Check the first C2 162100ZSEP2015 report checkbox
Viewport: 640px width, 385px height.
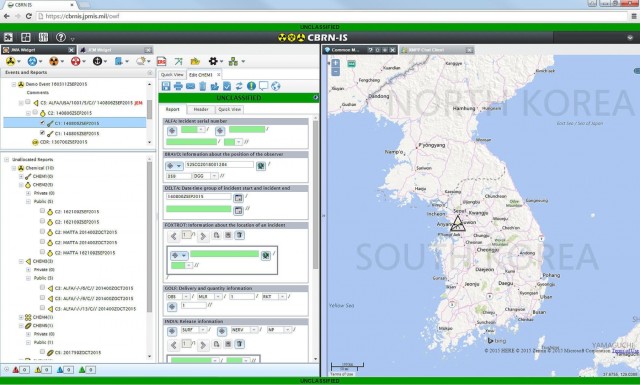point(42,211)
